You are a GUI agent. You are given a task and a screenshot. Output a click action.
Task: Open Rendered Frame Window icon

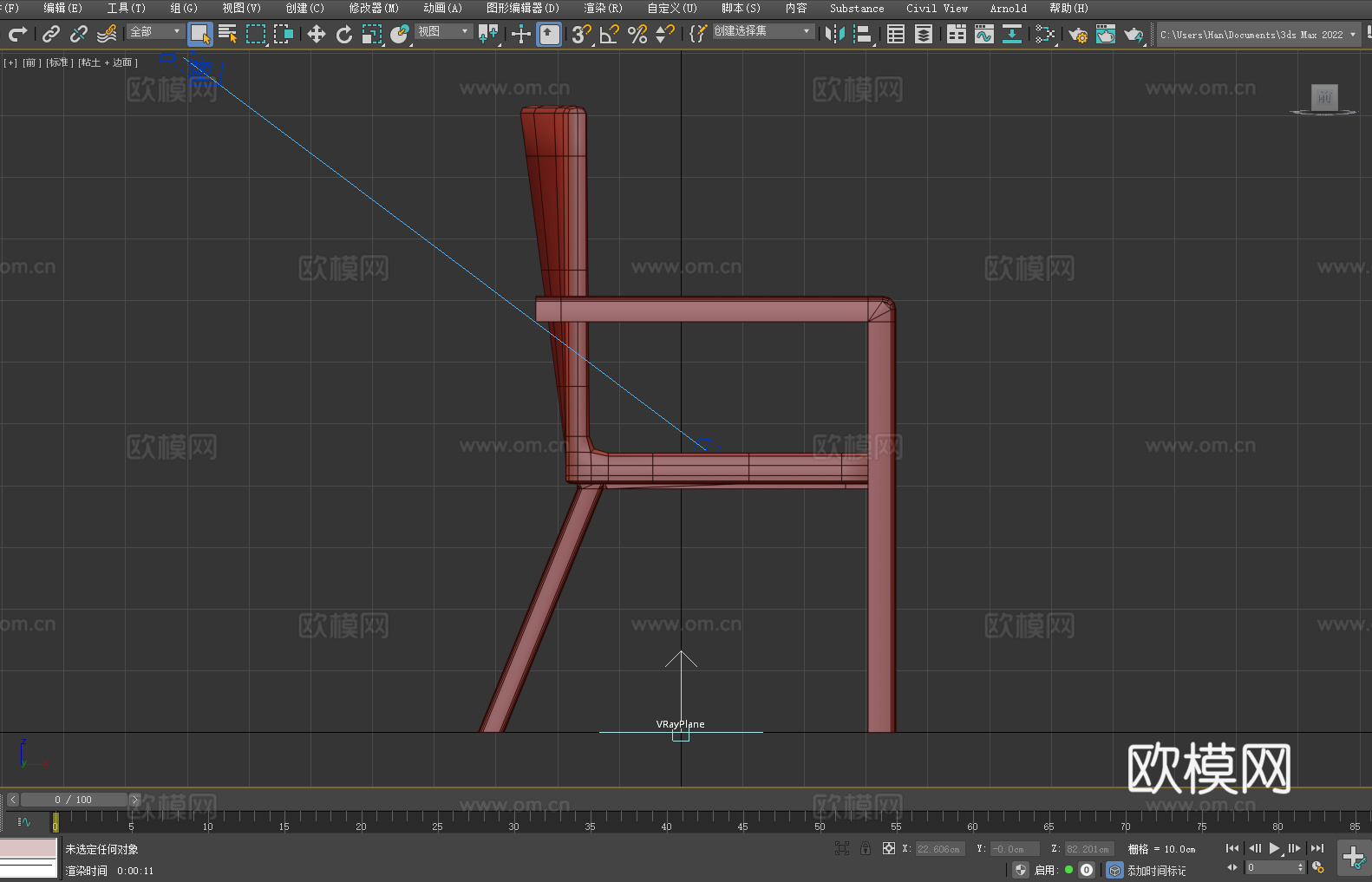click(x=1106, y=34)
